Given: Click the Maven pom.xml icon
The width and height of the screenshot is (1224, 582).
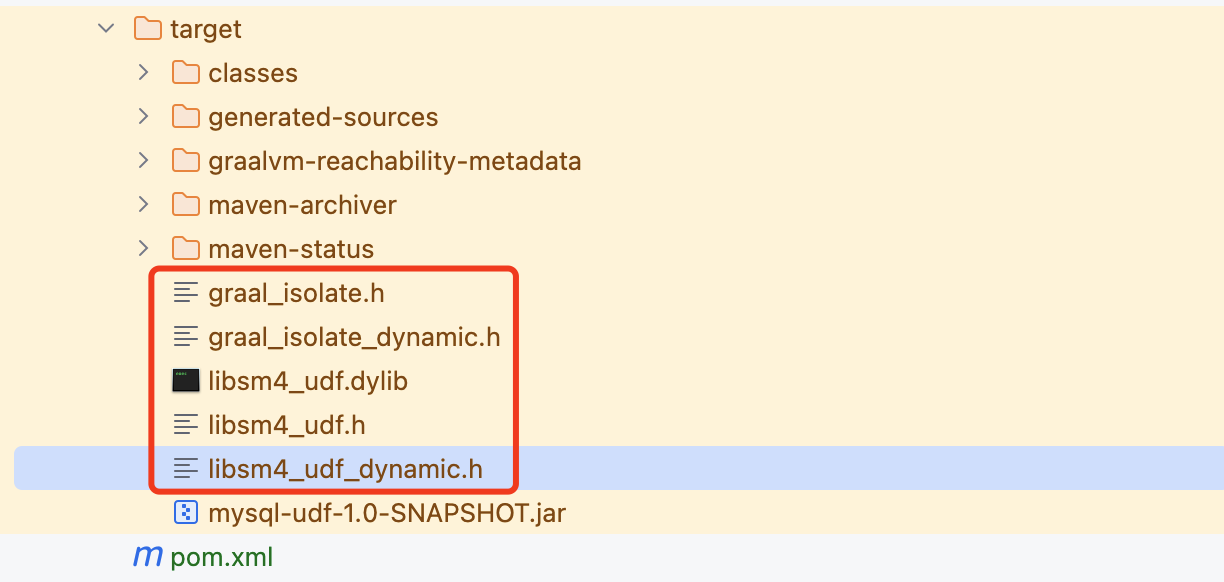Looking at the screenshot, I should [148, 557].
